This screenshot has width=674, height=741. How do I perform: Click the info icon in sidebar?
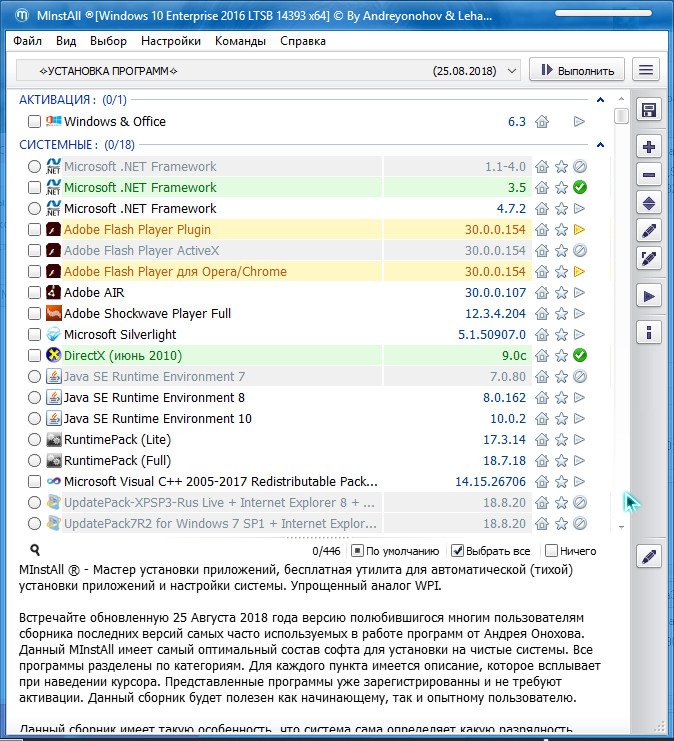[x=648, y=332]
